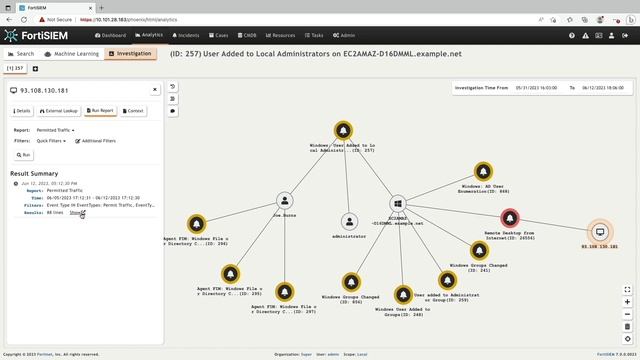Go back with browser back arrow
The image size is (640, 360).
point(9,20)
